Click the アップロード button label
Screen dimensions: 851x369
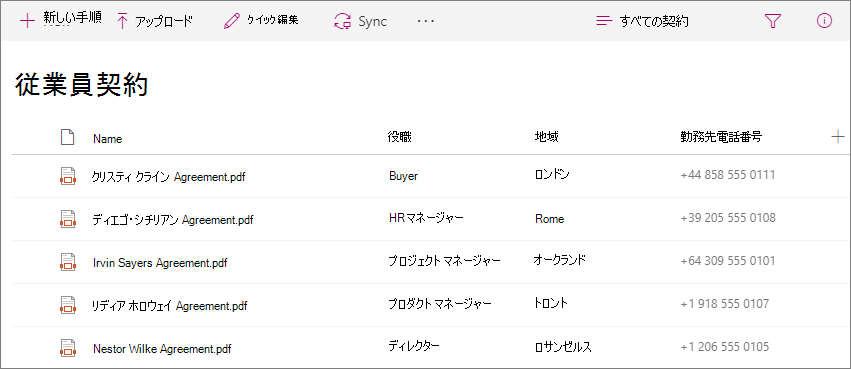coord(163,22)
